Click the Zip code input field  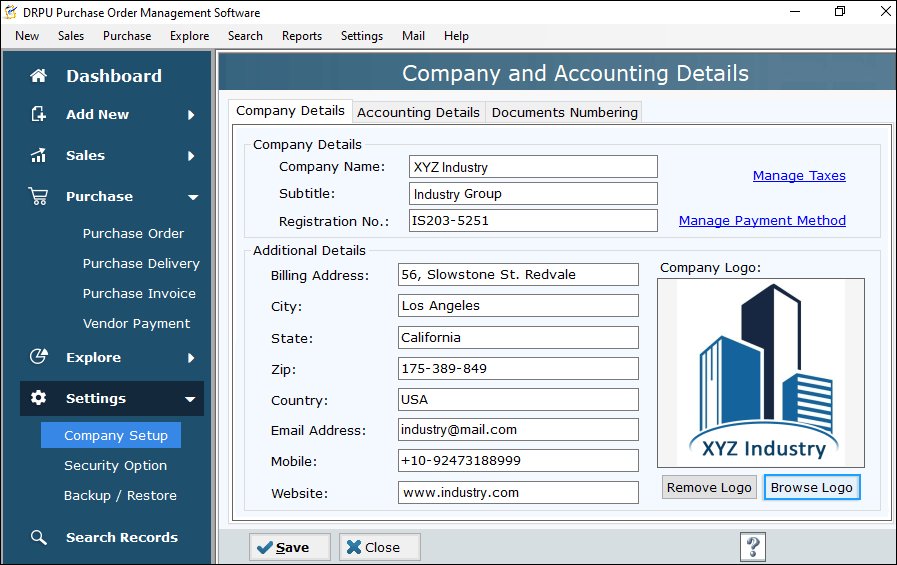coord(518,368)
